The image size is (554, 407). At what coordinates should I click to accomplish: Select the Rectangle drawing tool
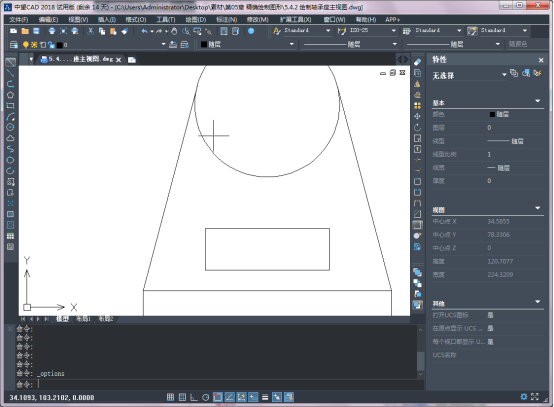11,106
